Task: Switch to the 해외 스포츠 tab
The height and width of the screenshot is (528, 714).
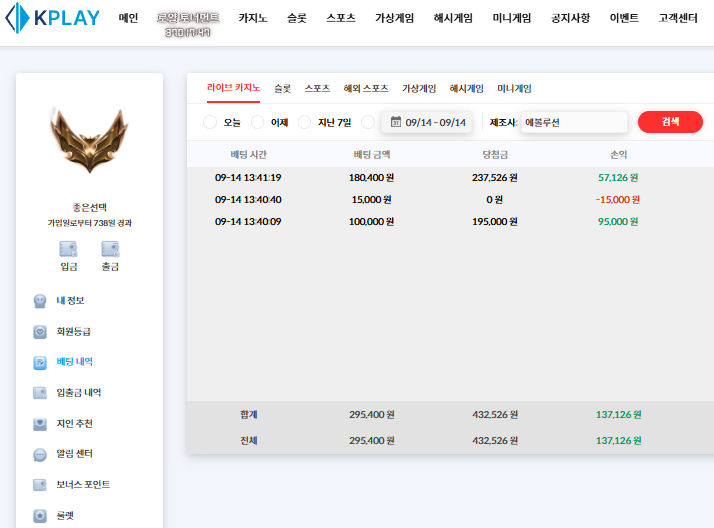Action: tap(366, 88)
